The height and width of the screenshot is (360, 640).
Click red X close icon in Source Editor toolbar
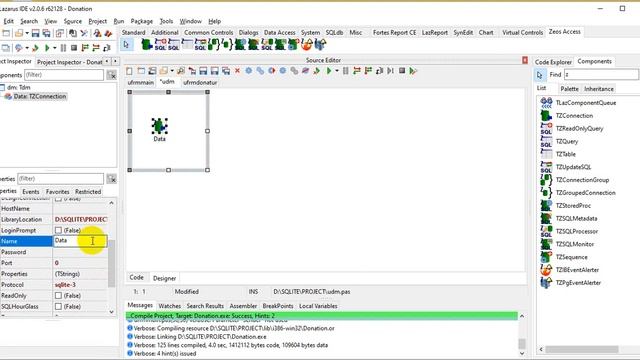(237, 71)
